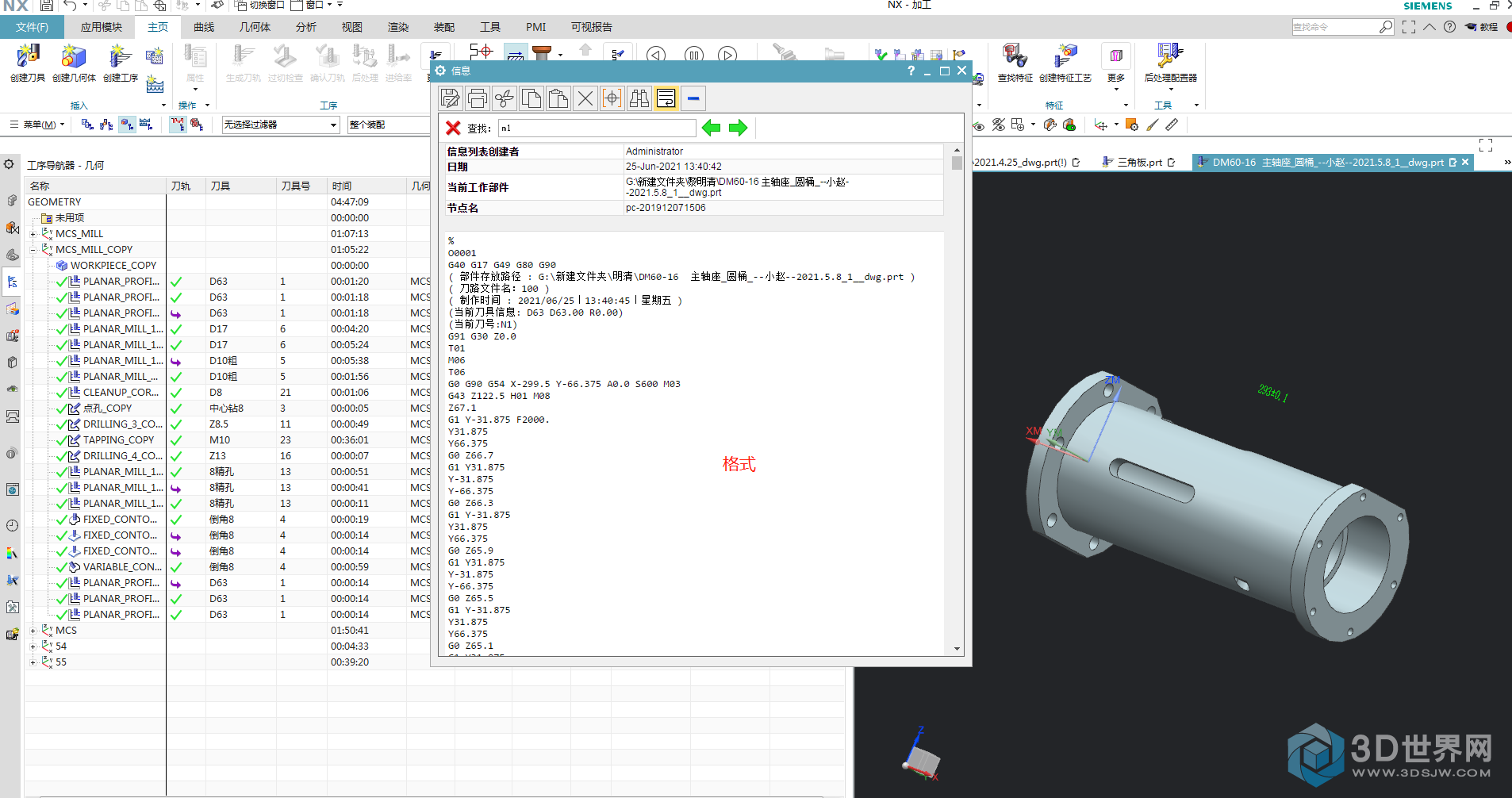The height and width of the screenshot is (798, 1512).
Task: Select the TAPPING_COPY operation
Action: [x=118, y=440]
